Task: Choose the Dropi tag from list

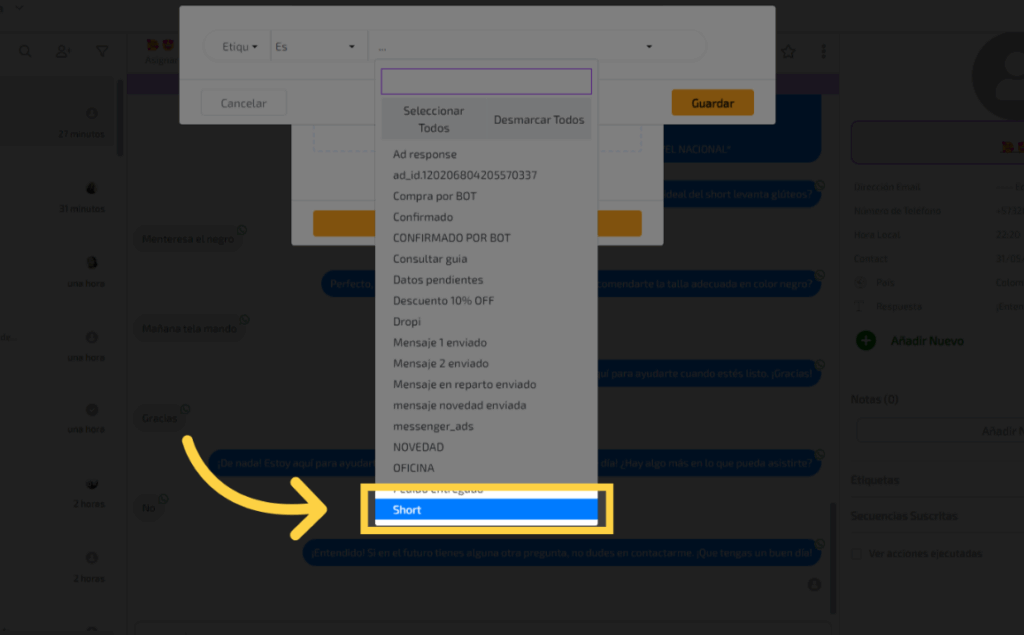Action: click(407, 322)
